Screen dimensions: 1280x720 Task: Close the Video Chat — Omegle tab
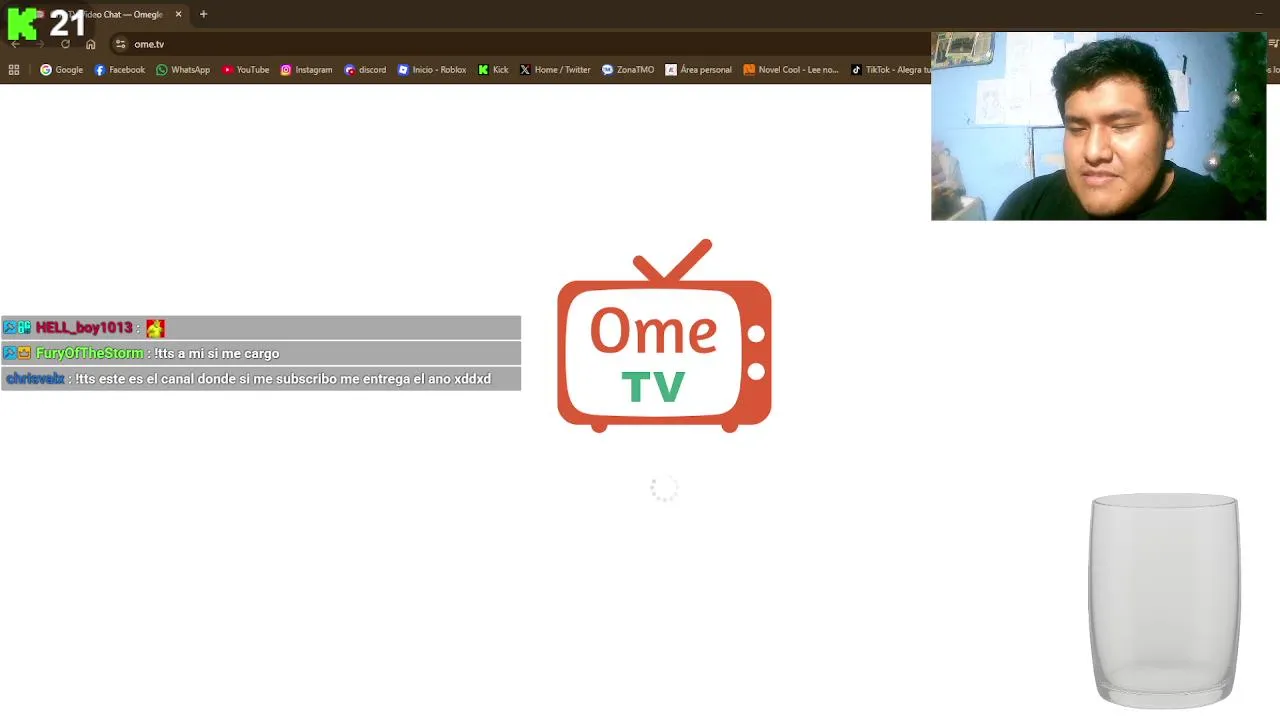[178, 14]
